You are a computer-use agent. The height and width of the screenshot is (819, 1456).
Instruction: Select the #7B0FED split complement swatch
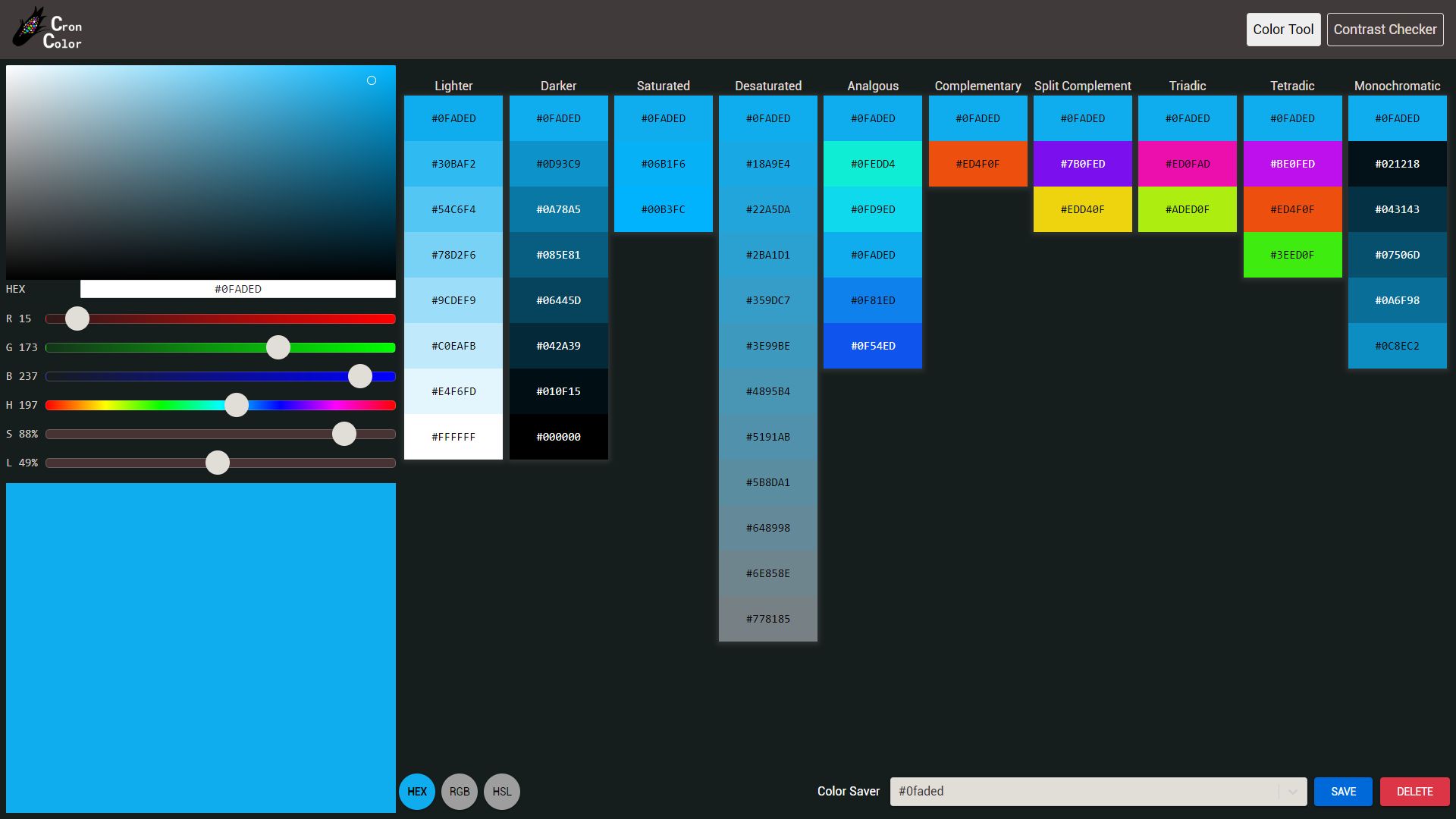pos(1082,164)
